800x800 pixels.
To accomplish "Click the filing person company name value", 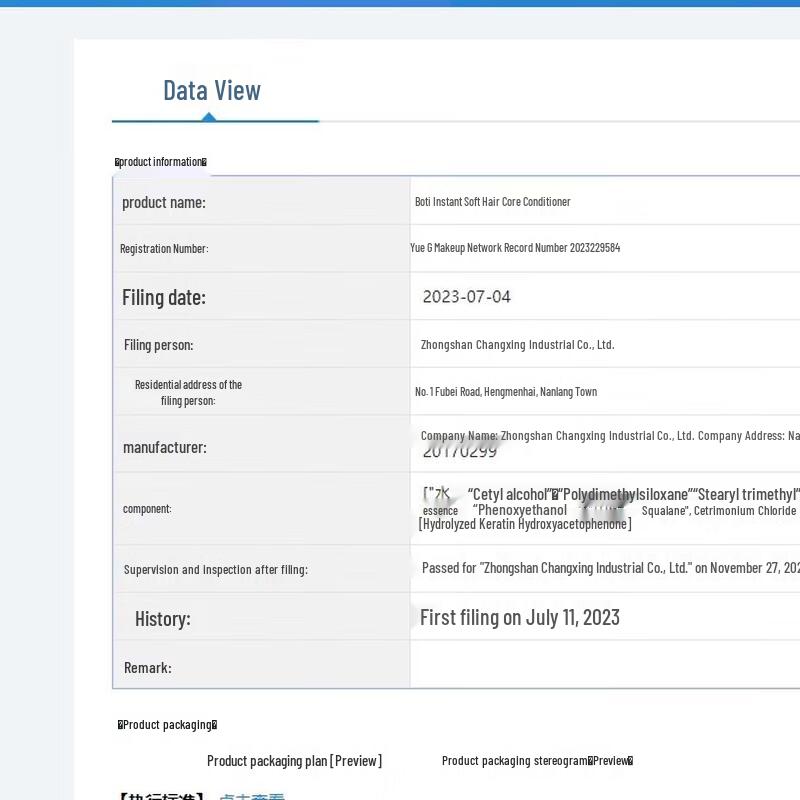I will click(517, 345).
